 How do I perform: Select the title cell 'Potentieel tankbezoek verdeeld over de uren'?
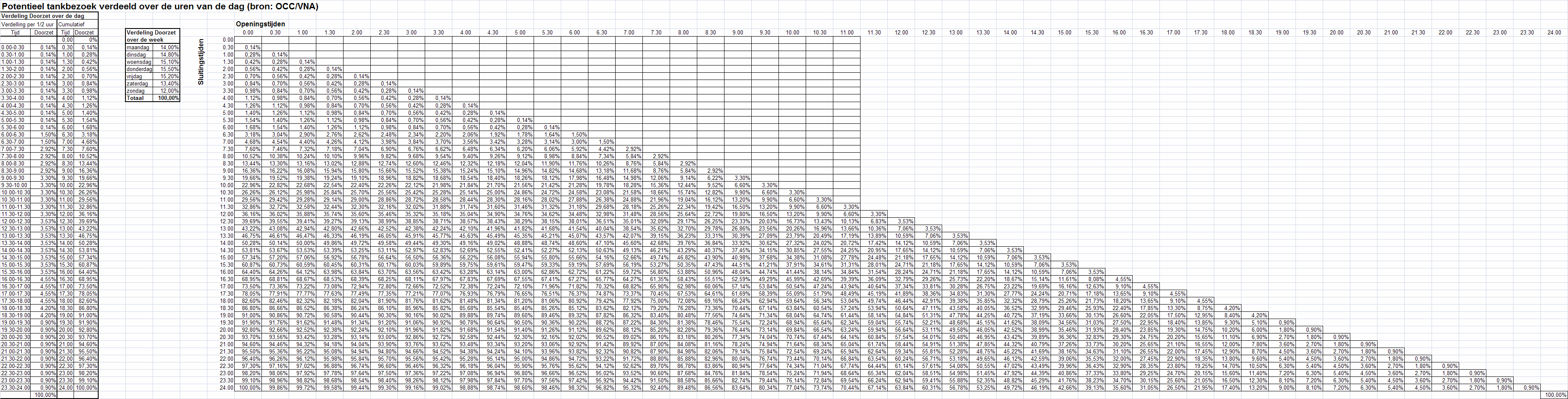[159, 6]
